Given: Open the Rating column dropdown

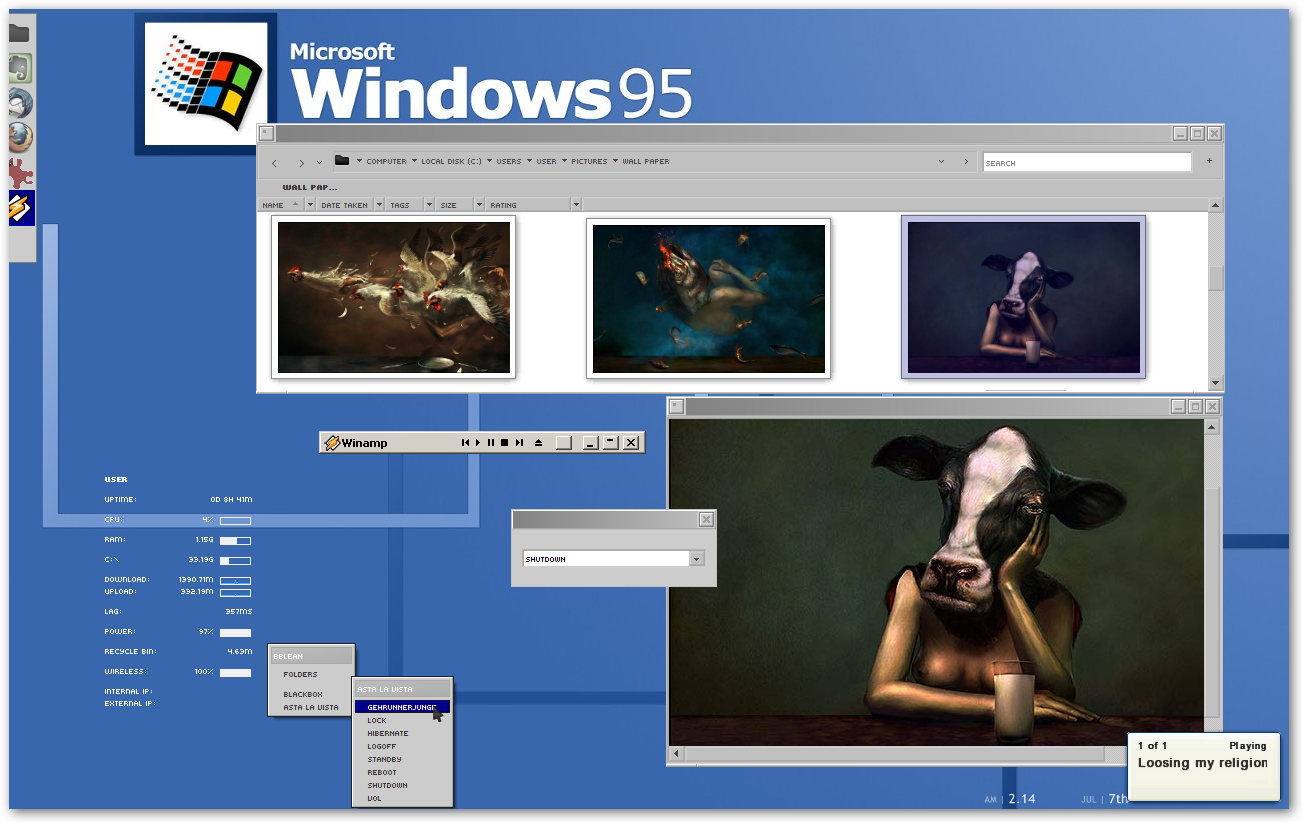Looking at the screenshot, I should point(576,205).
